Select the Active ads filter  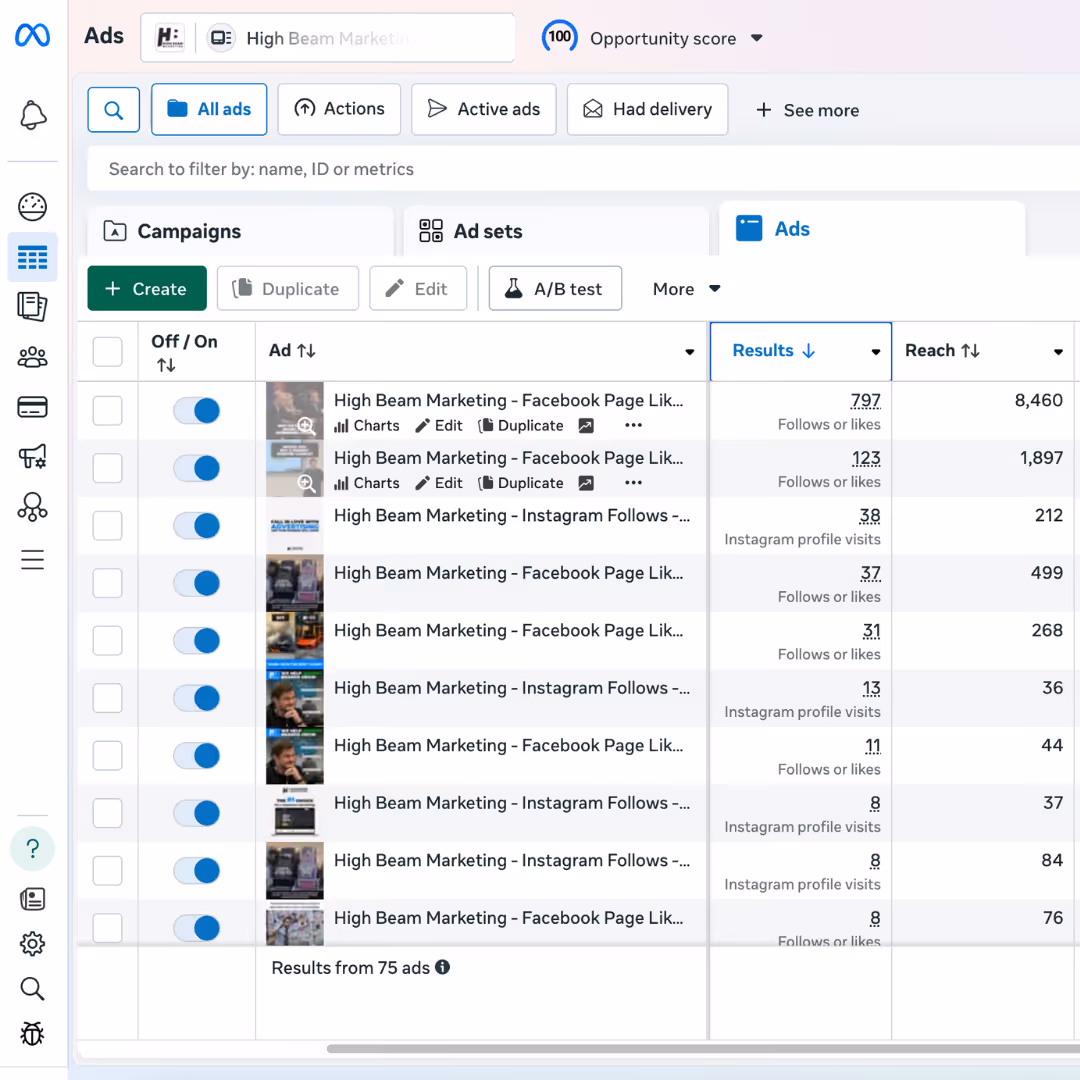point(484,110)
